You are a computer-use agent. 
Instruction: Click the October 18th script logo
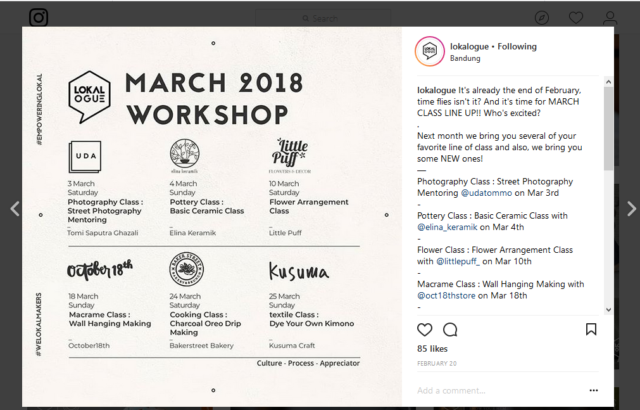point(100,269)
